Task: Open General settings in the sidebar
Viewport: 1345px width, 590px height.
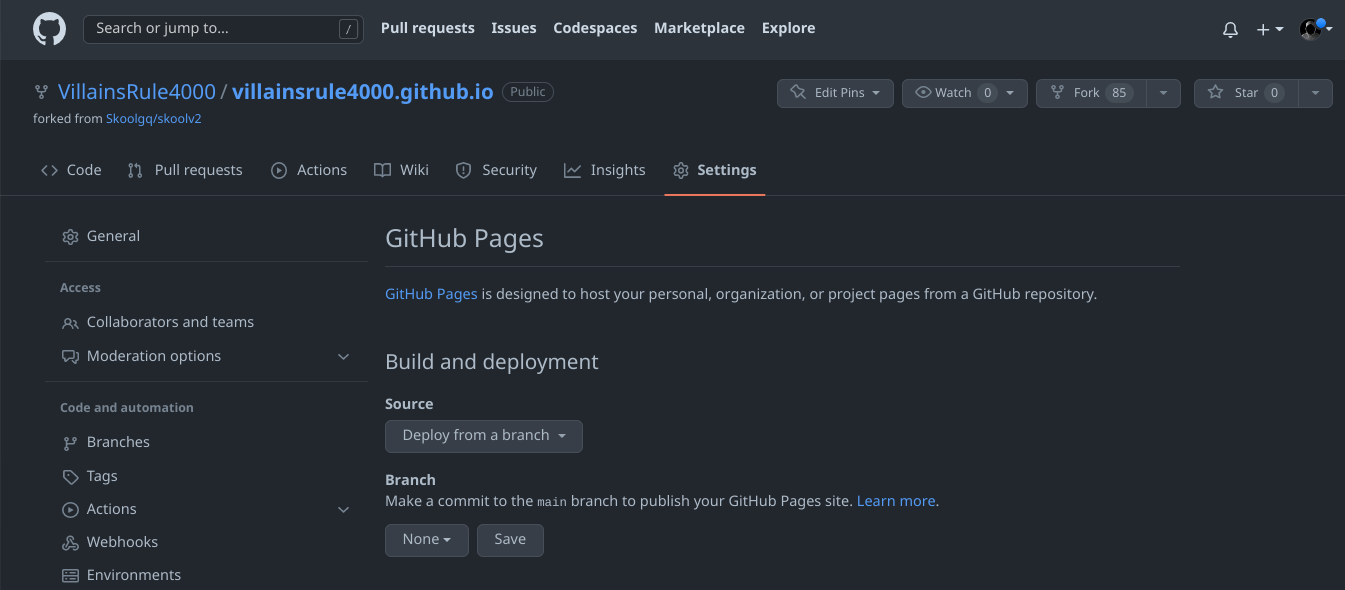Action: (206, 236)
